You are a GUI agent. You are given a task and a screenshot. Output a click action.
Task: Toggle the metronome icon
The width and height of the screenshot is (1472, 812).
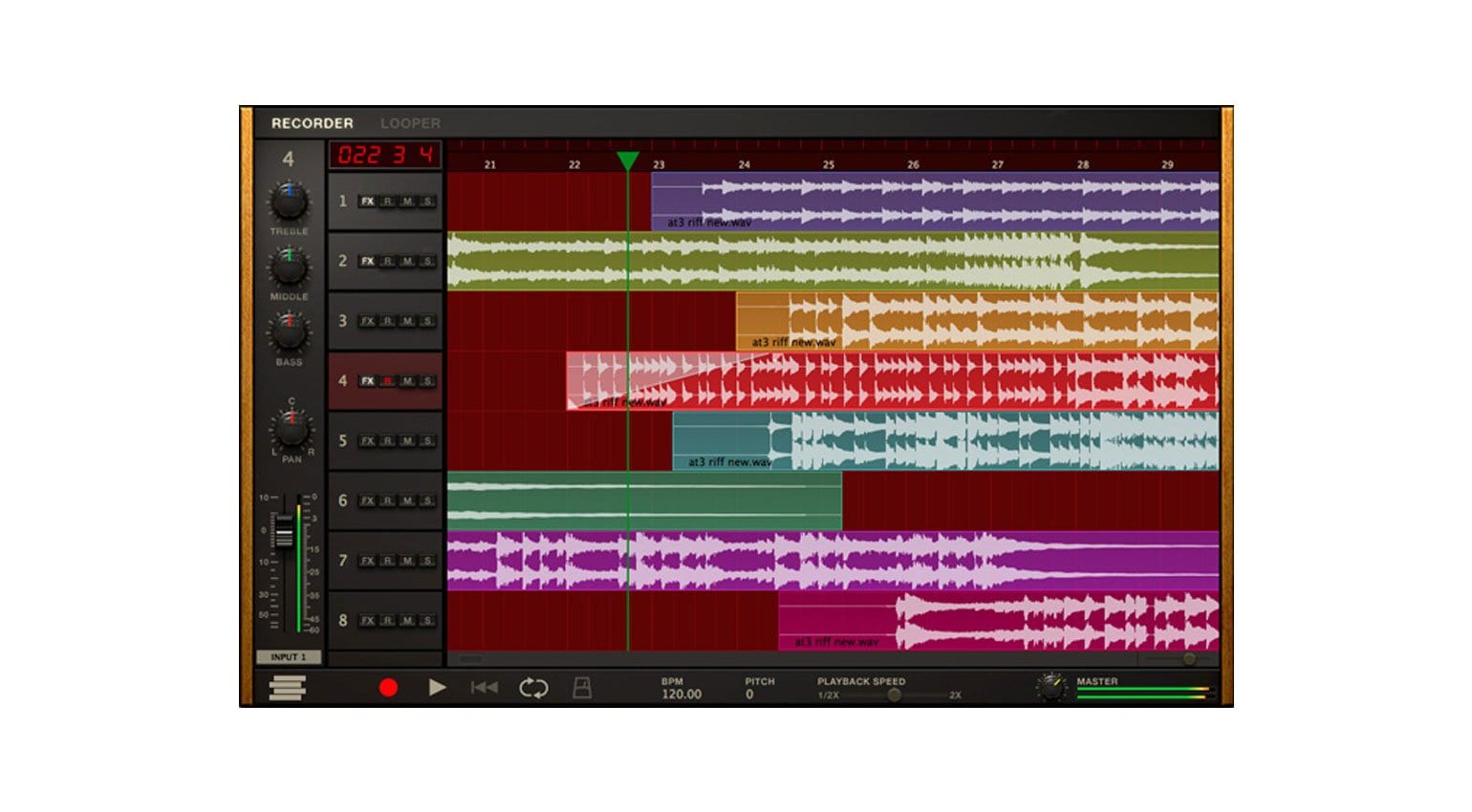click(x=582, y=688)
